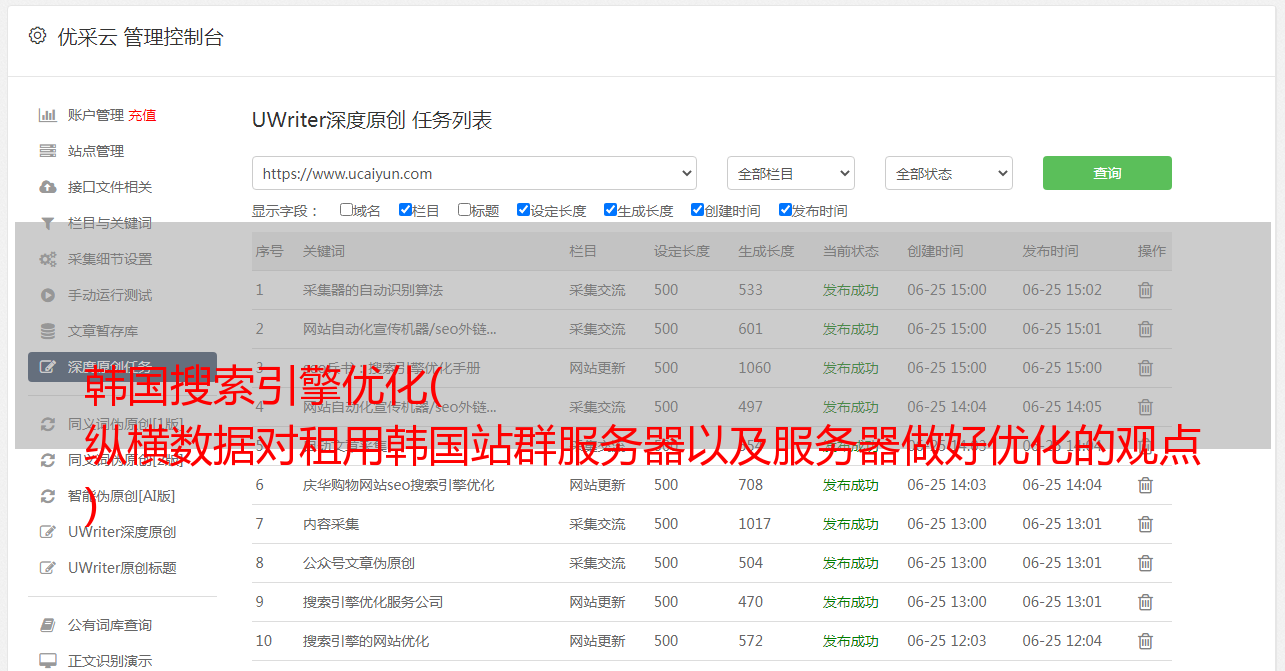Click generated length value 1017
The height and width of the screenshot is (671, 1285).
pos(755,524)
